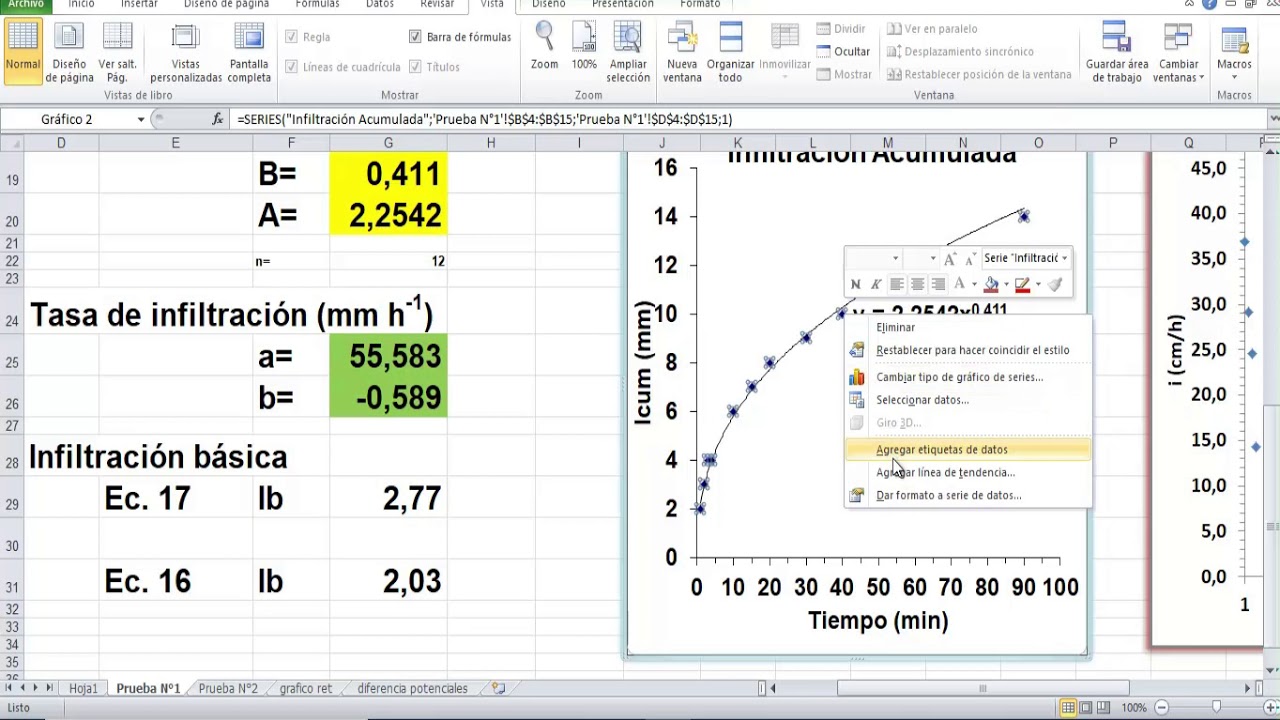The height and width of the screenshot is (720, 1280).
Task: Switch to Pantalla completa
Action: (x=249, y=51)
